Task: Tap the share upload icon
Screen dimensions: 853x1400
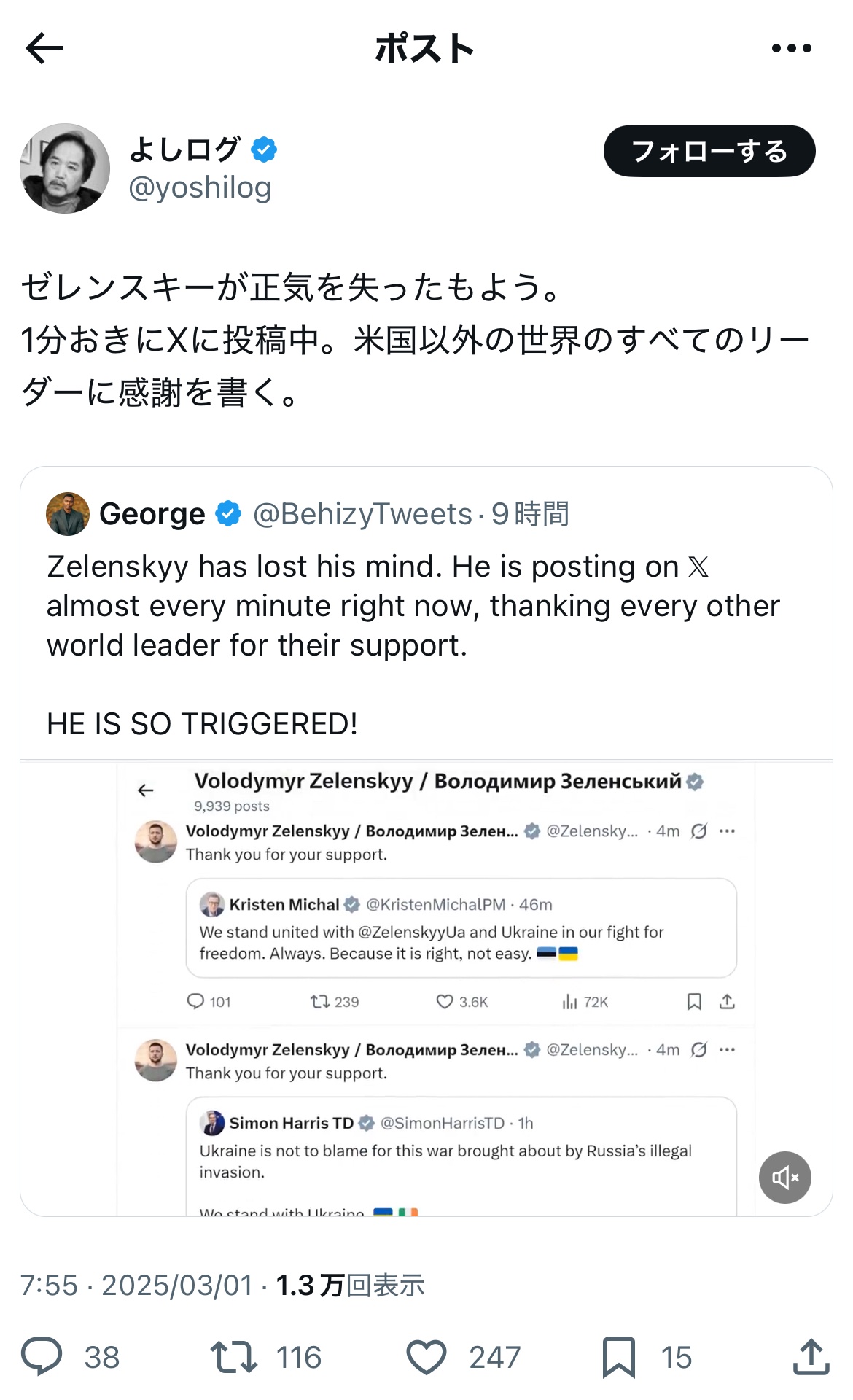Action: (x=811, y=1356)
